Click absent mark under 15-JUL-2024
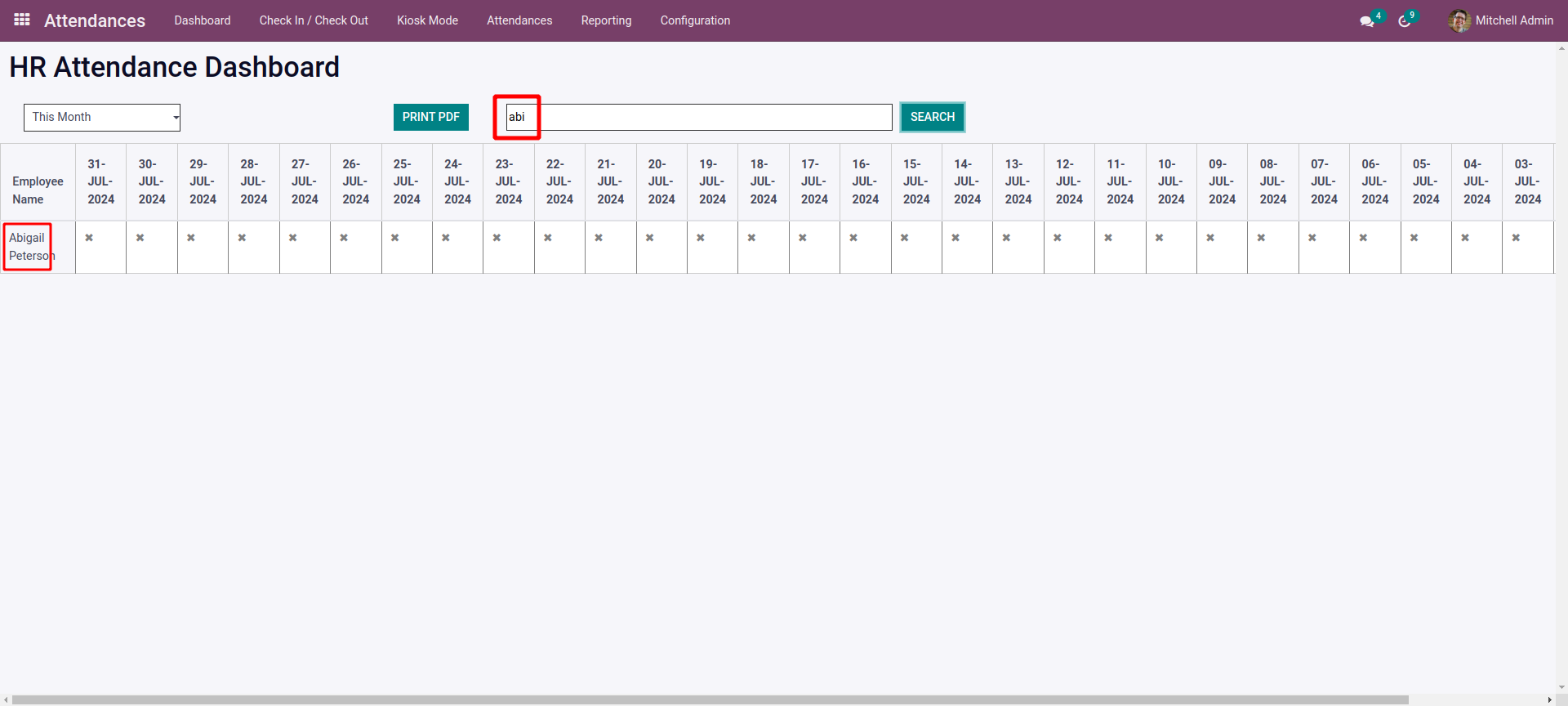The image size is (1568, 706). [904, 238]
